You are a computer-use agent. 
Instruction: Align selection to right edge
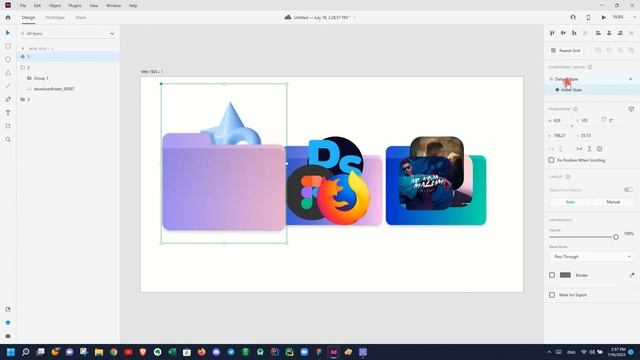click(x=620, y=33)
